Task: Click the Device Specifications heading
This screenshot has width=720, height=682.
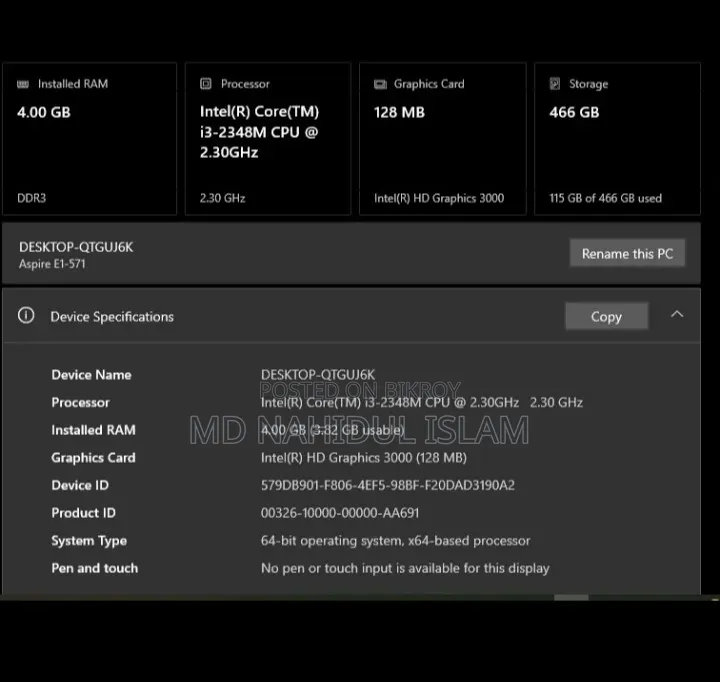Action: [x=112, y=317]
